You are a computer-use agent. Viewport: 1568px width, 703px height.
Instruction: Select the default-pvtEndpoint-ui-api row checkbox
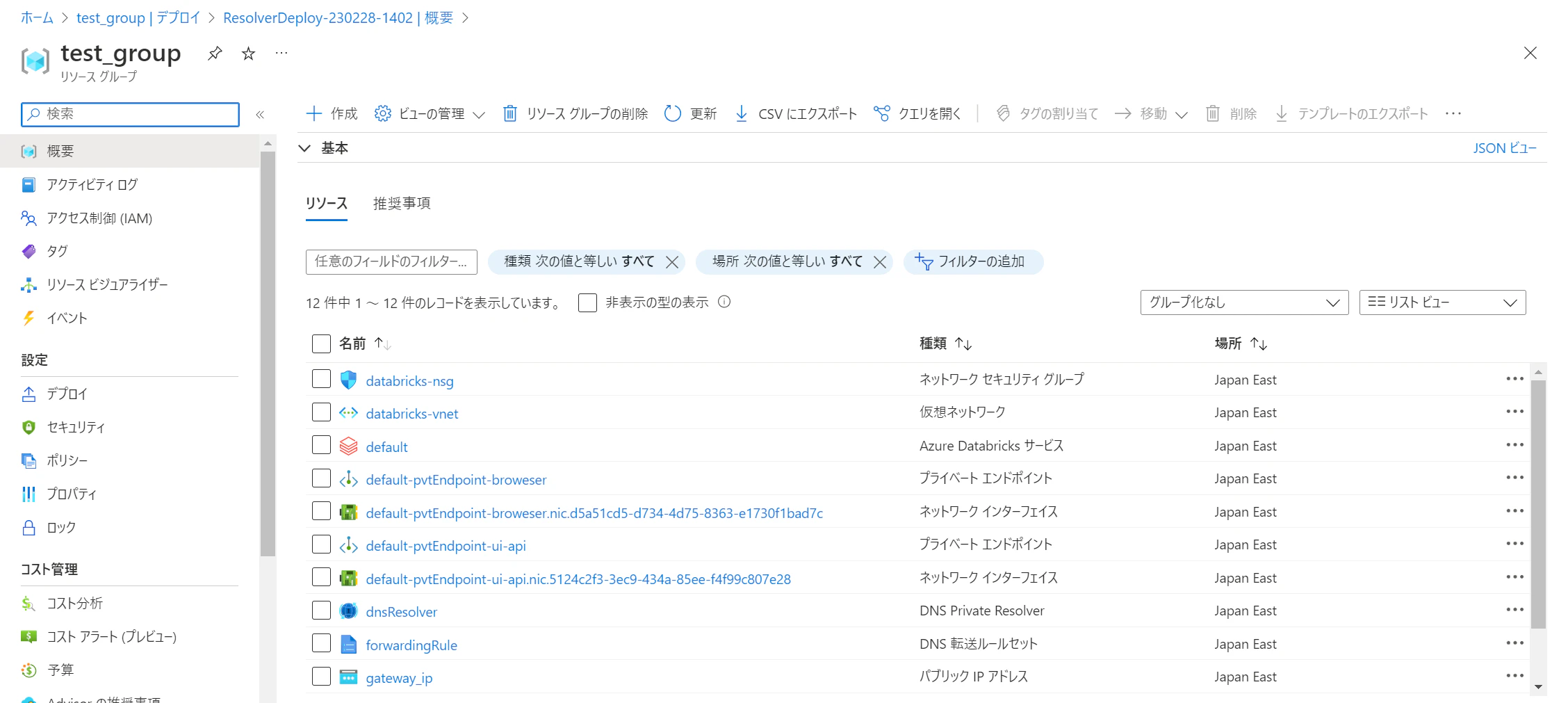click(x=321, y=544)
